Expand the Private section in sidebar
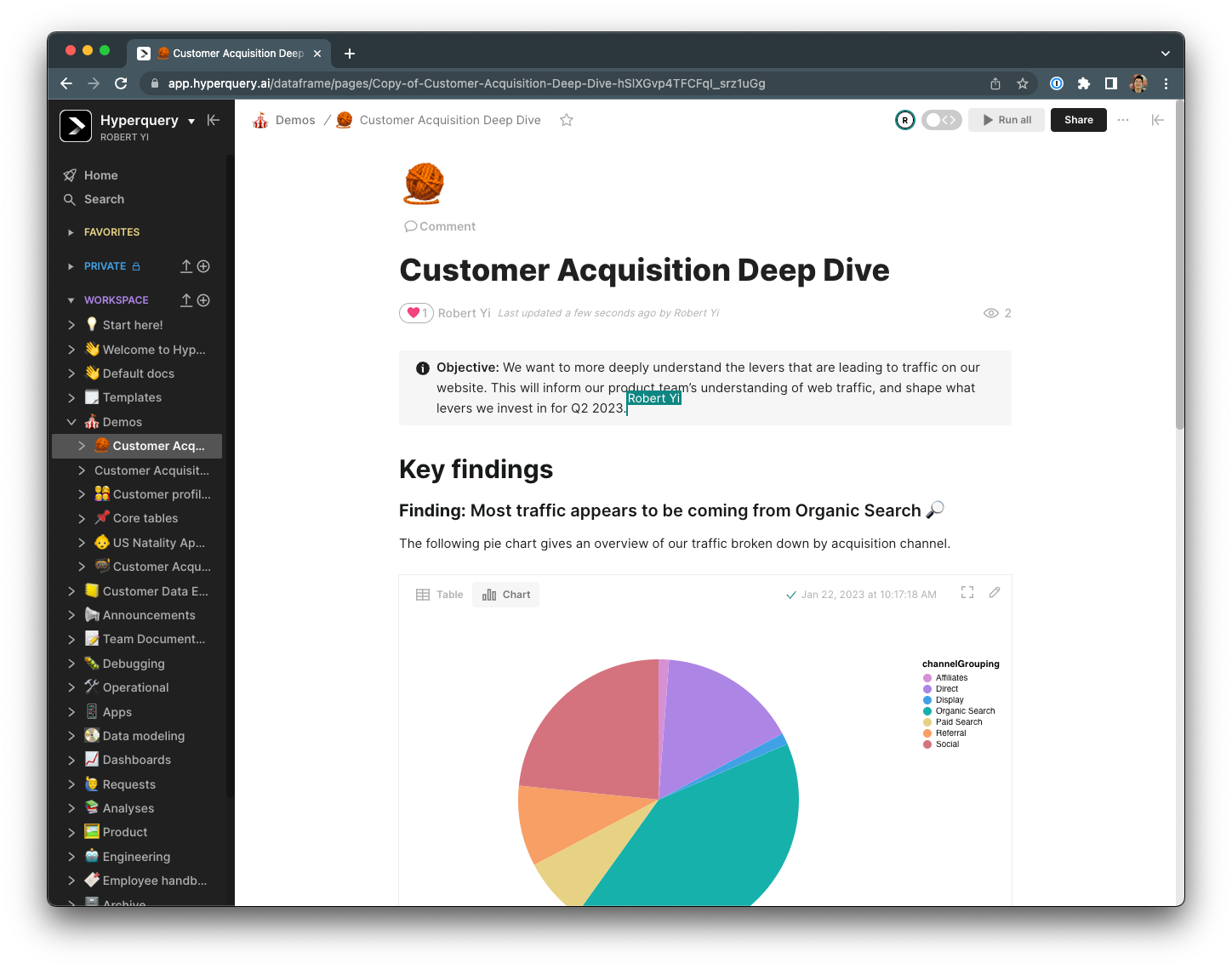Viewport: 1232px width, 969px height. (x=71, y=265)
